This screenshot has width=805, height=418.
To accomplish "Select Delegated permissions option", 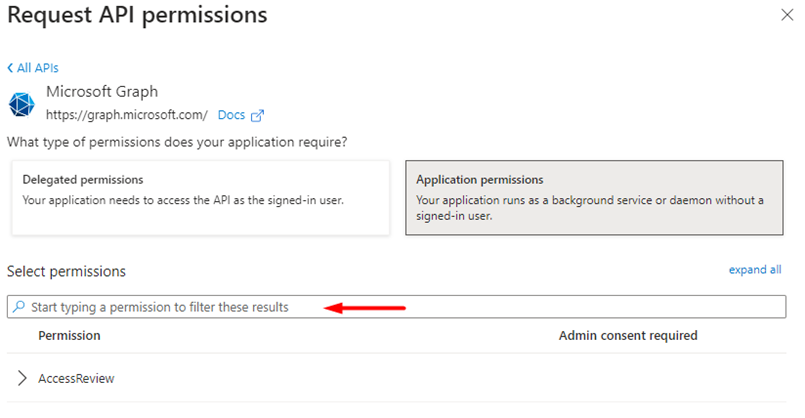I will 200,198.
